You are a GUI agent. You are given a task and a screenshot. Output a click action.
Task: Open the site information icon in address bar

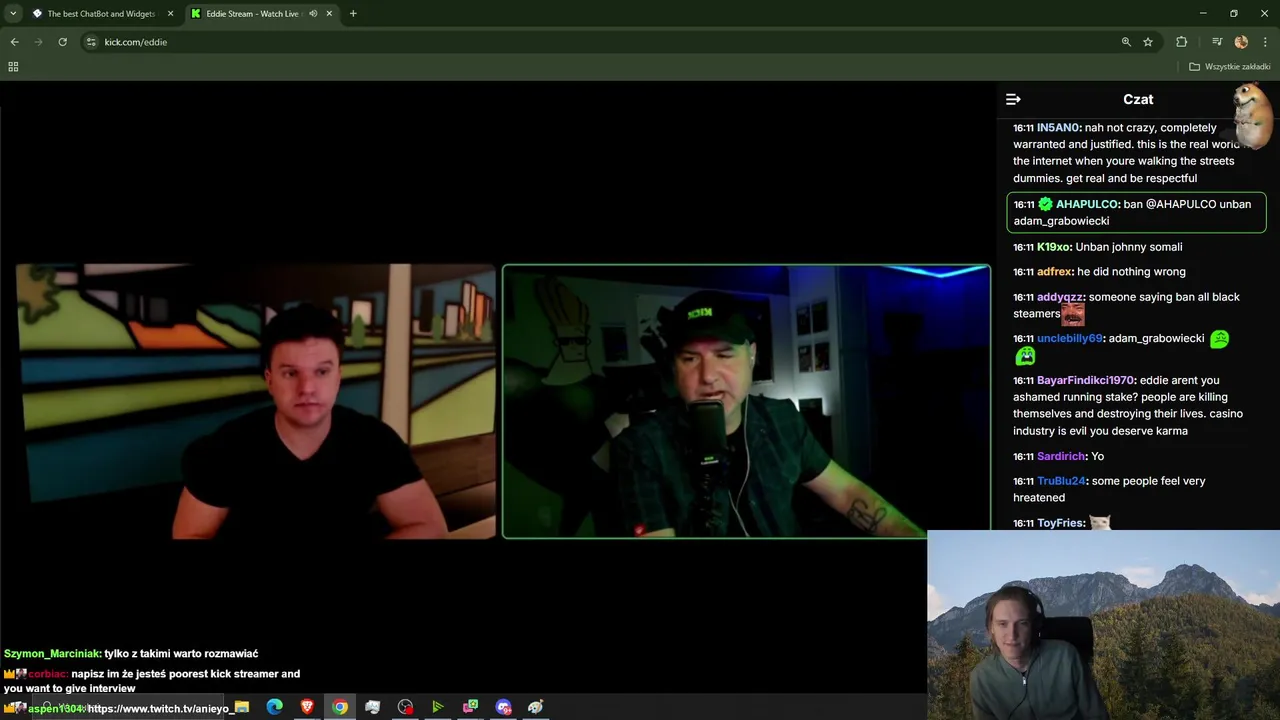tap(91, 42)
